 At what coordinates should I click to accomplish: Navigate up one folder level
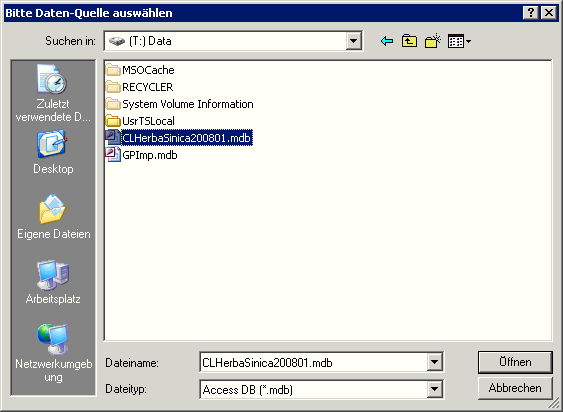[x=409, y=41]
